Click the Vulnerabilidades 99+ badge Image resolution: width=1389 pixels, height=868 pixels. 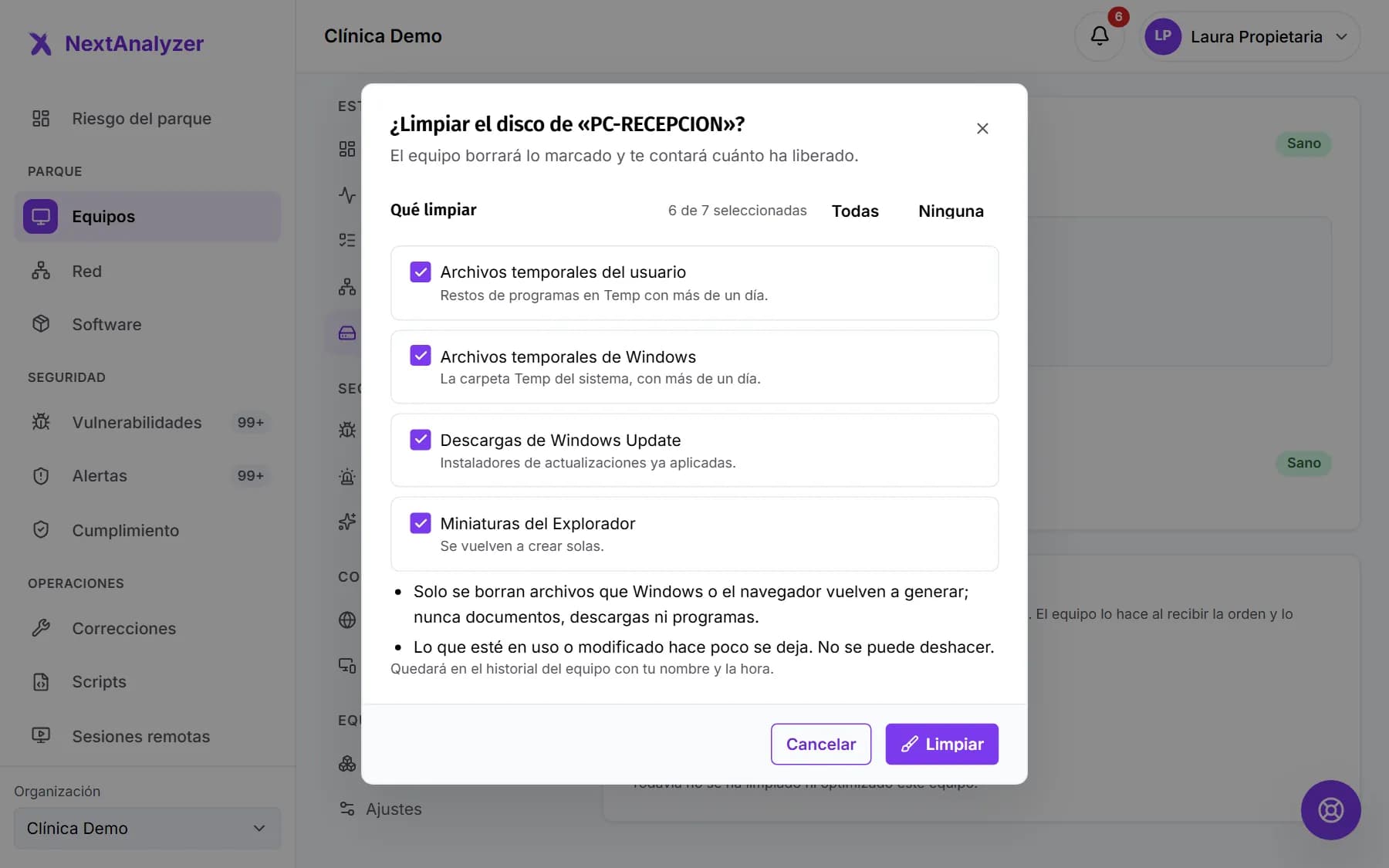click(x=251, y=422)
